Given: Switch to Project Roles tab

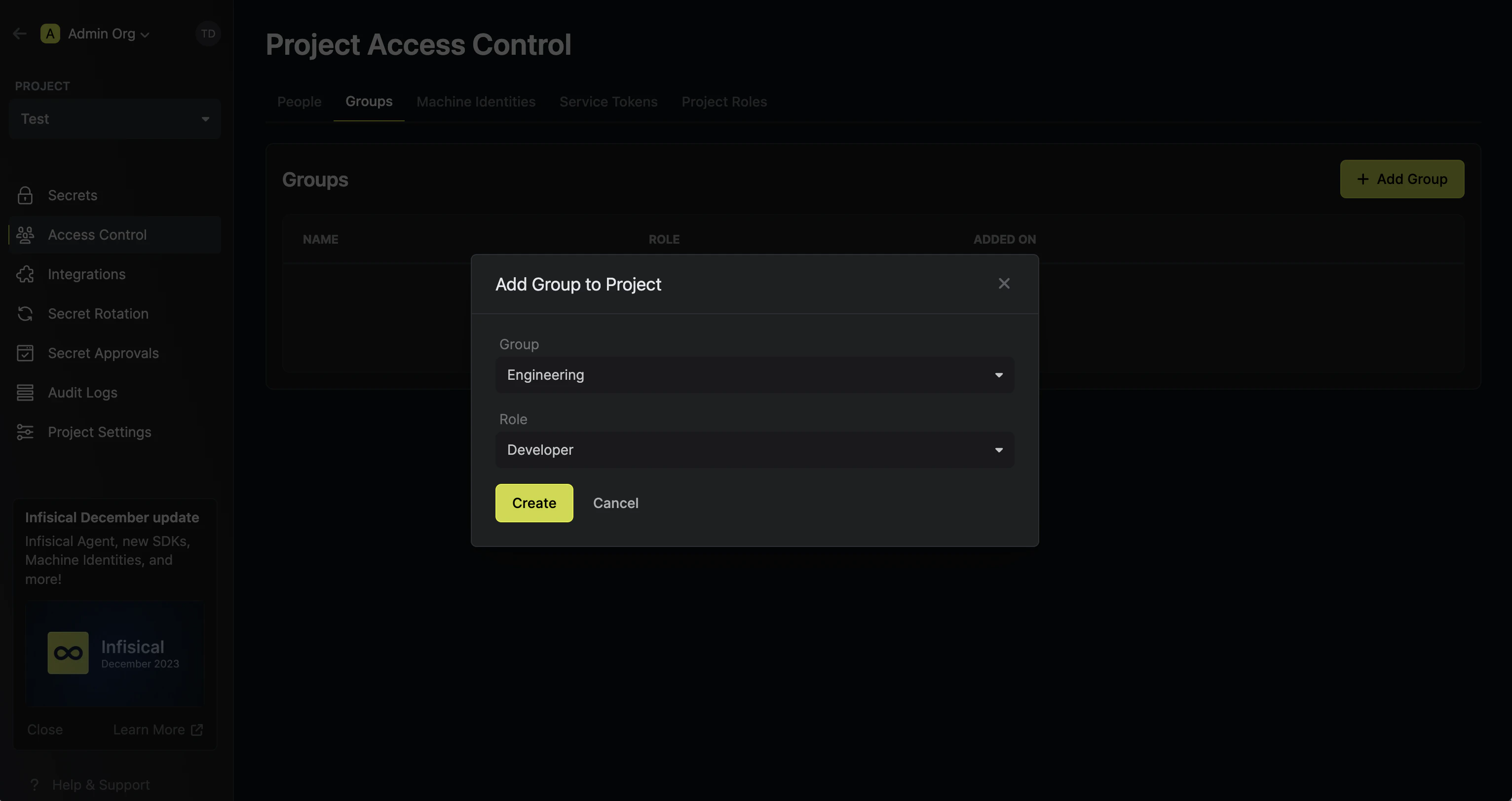Looking at the screenshot, I should 724,102.
